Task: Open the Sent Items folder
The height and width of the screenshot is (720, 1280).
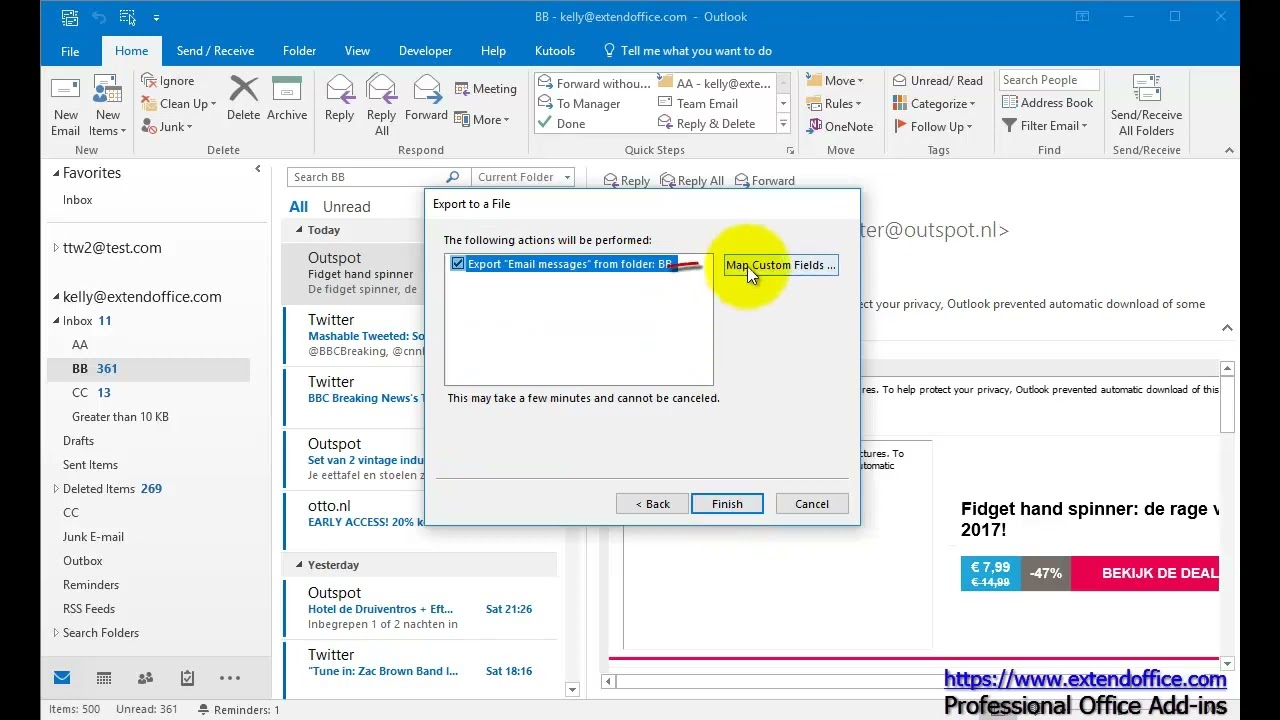Action: pos(90,465)
